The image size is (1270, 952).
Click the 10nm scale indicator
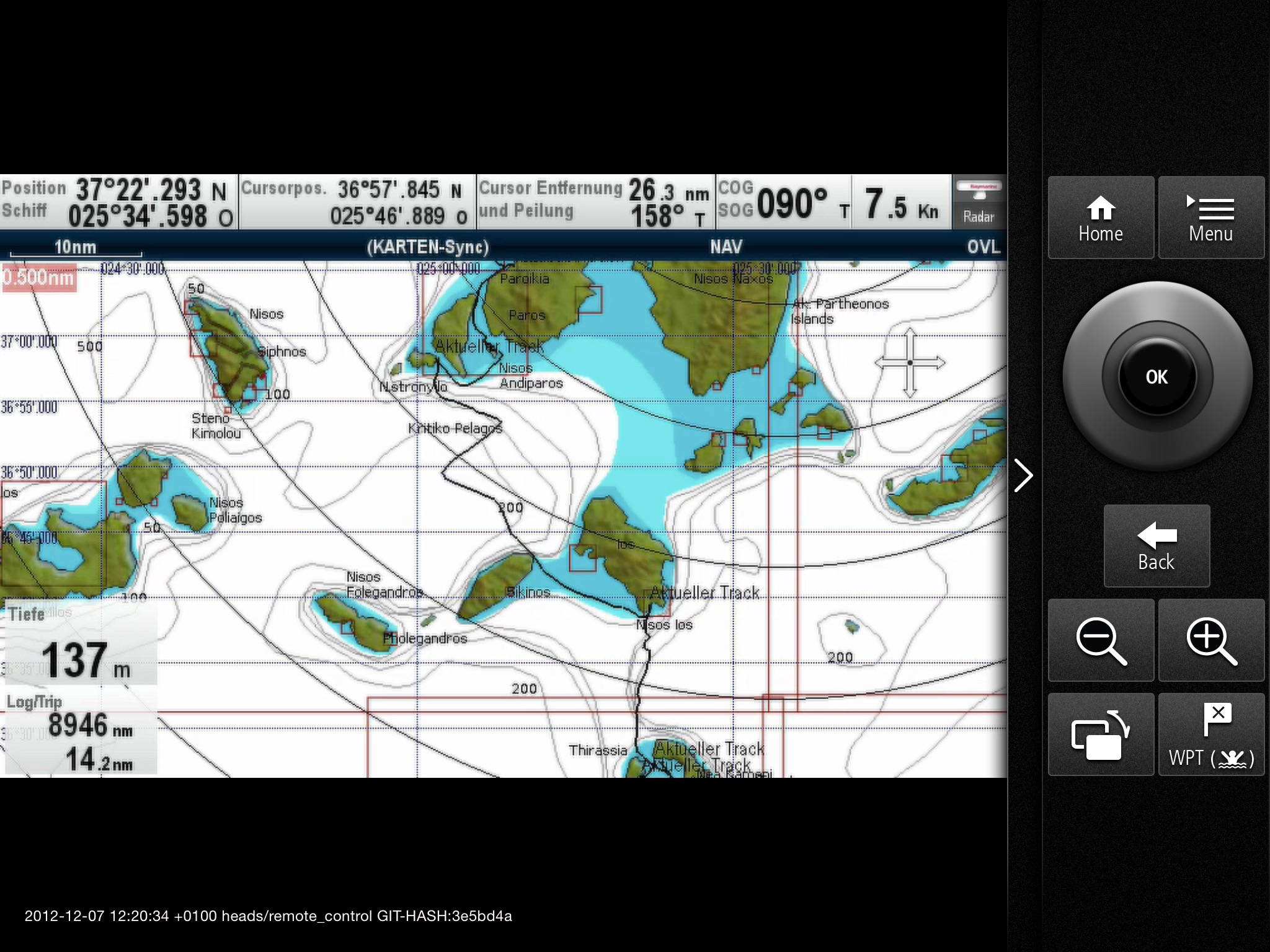pos(76,248)
